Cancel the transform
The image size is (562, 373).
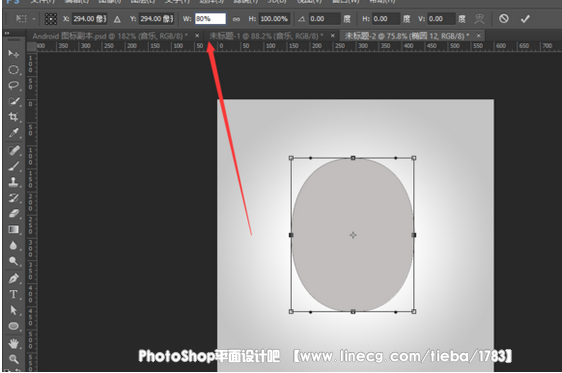pos(504,18)
